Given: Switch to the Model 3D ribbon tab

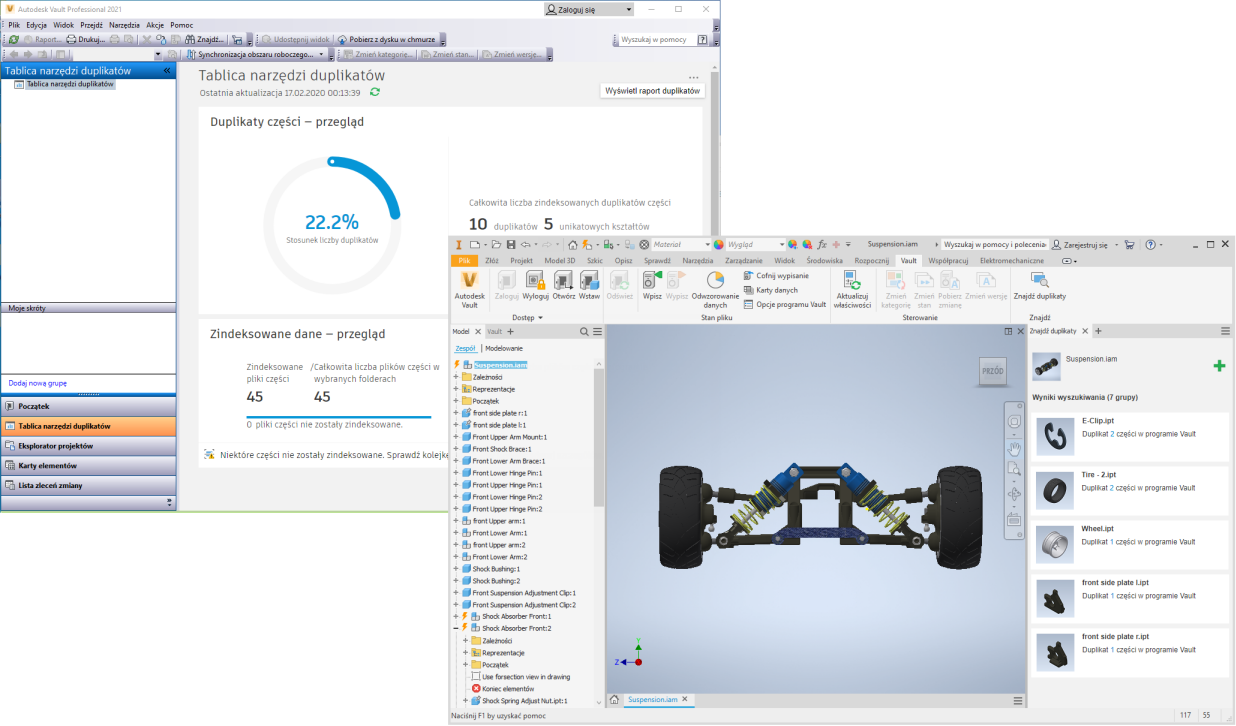Looking at the screenshot, I should (560, 260).
